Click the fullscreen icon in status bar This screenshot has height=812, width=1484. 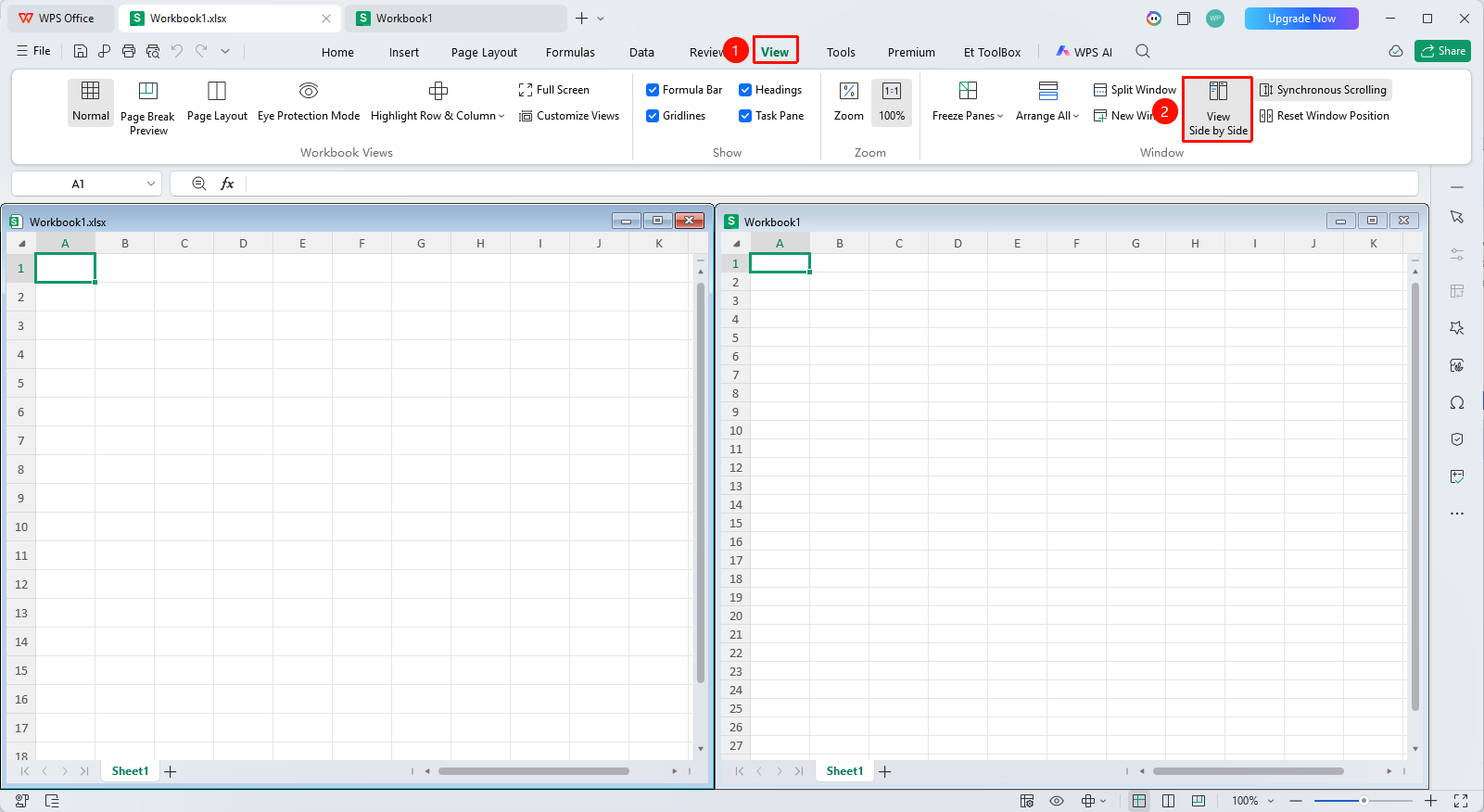1461,801
